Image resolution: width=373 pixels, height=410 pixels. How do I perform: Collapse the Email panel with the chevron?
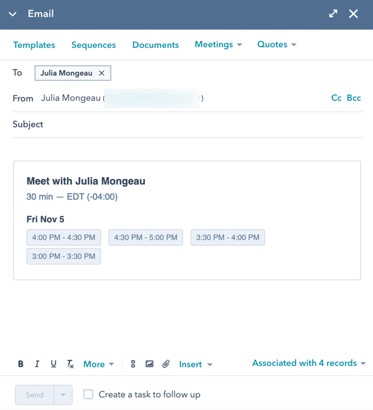13,14
